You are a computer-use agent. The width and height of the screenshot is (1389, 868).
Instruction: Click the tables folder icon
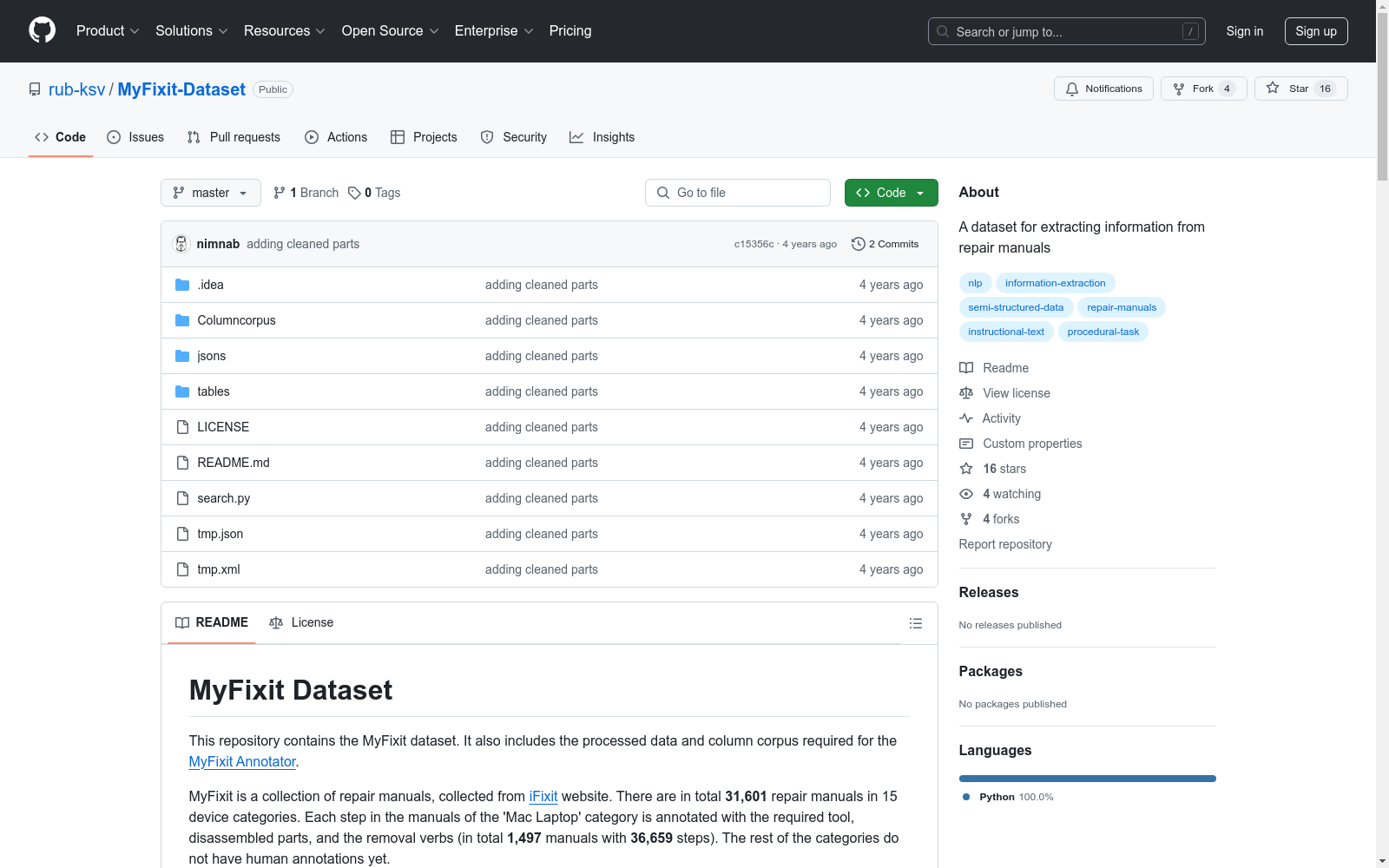click(x=182, y=391)
